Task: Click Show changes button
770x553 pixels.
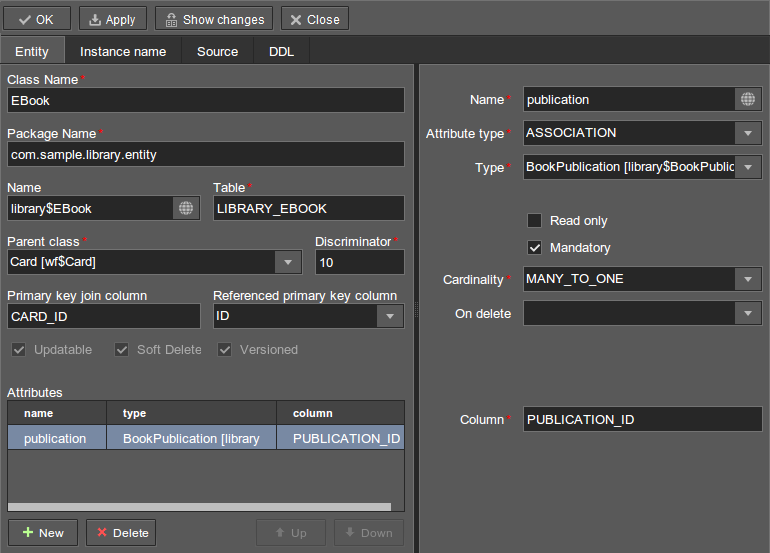Action: click(x=214, y=19)
